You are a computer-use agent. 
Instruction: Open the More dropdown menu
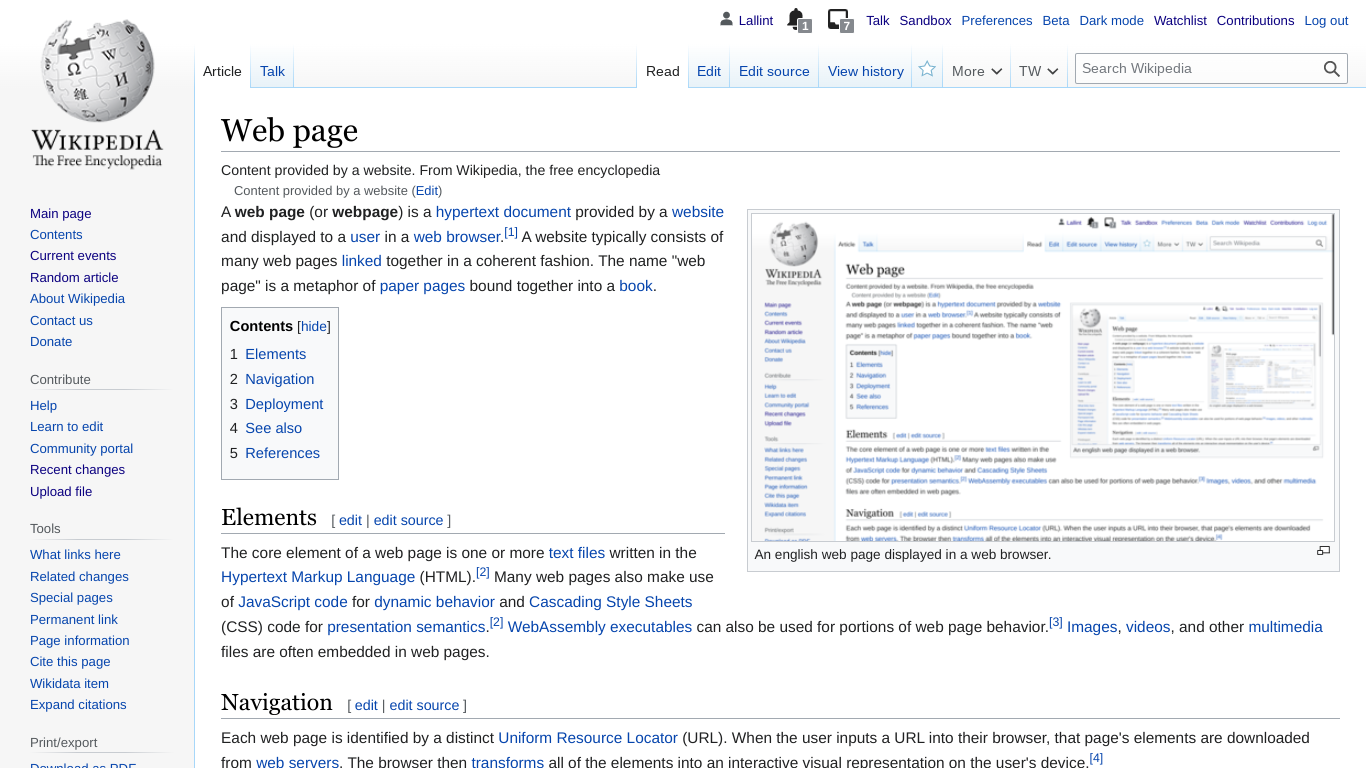click(x=977, y=71)
